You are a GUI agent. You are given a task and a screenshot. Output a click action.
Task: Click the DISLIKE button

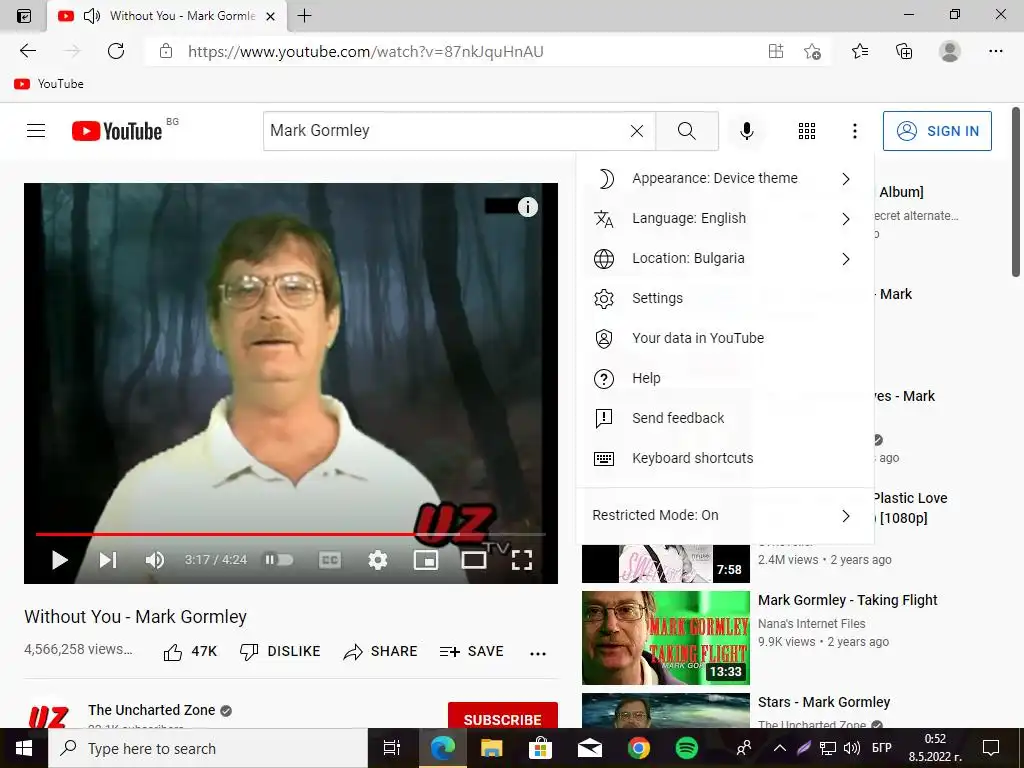click(x=280, y=652)
